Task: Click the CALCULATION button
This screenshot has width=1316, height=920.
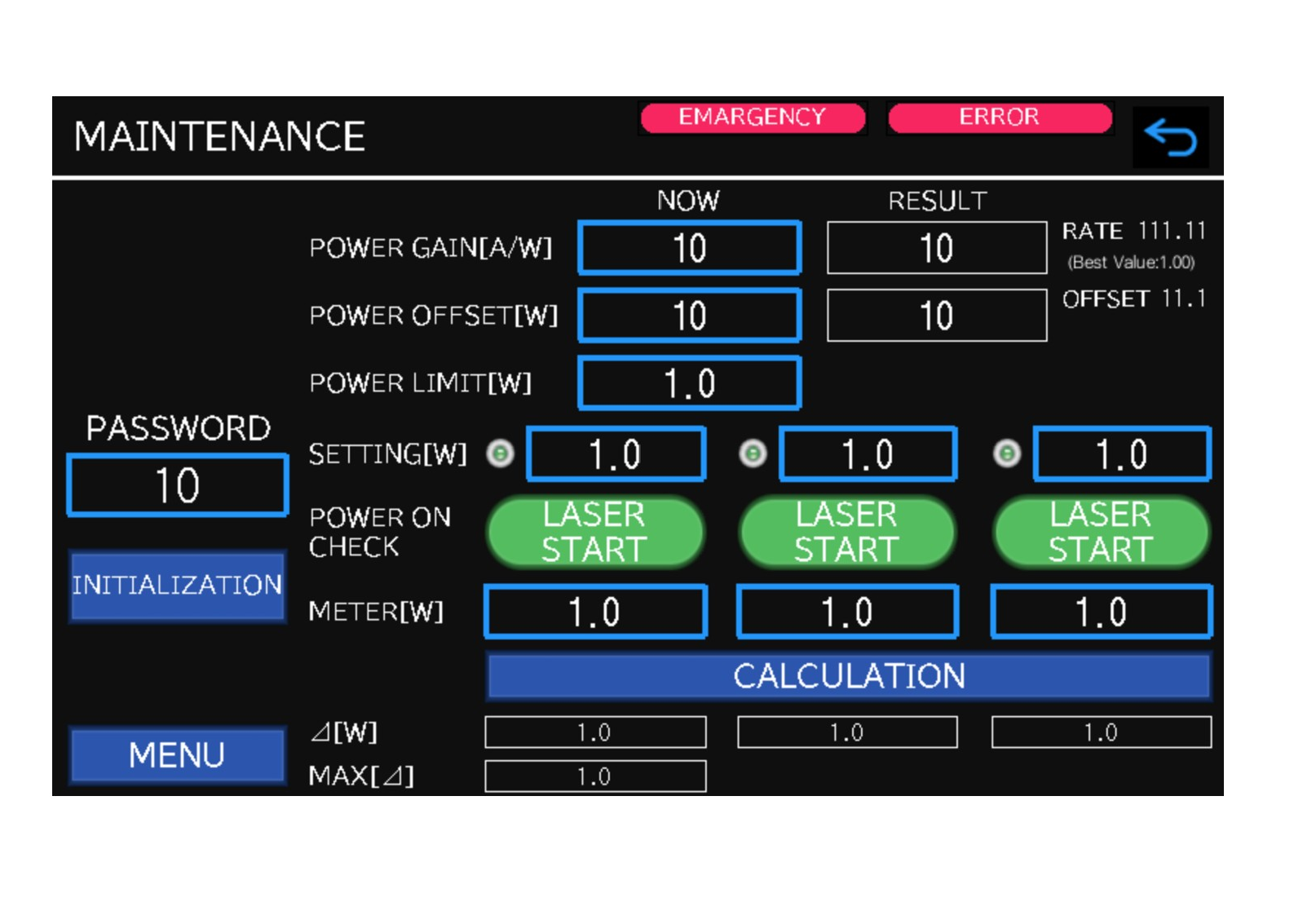Action: tap(848, 676)
